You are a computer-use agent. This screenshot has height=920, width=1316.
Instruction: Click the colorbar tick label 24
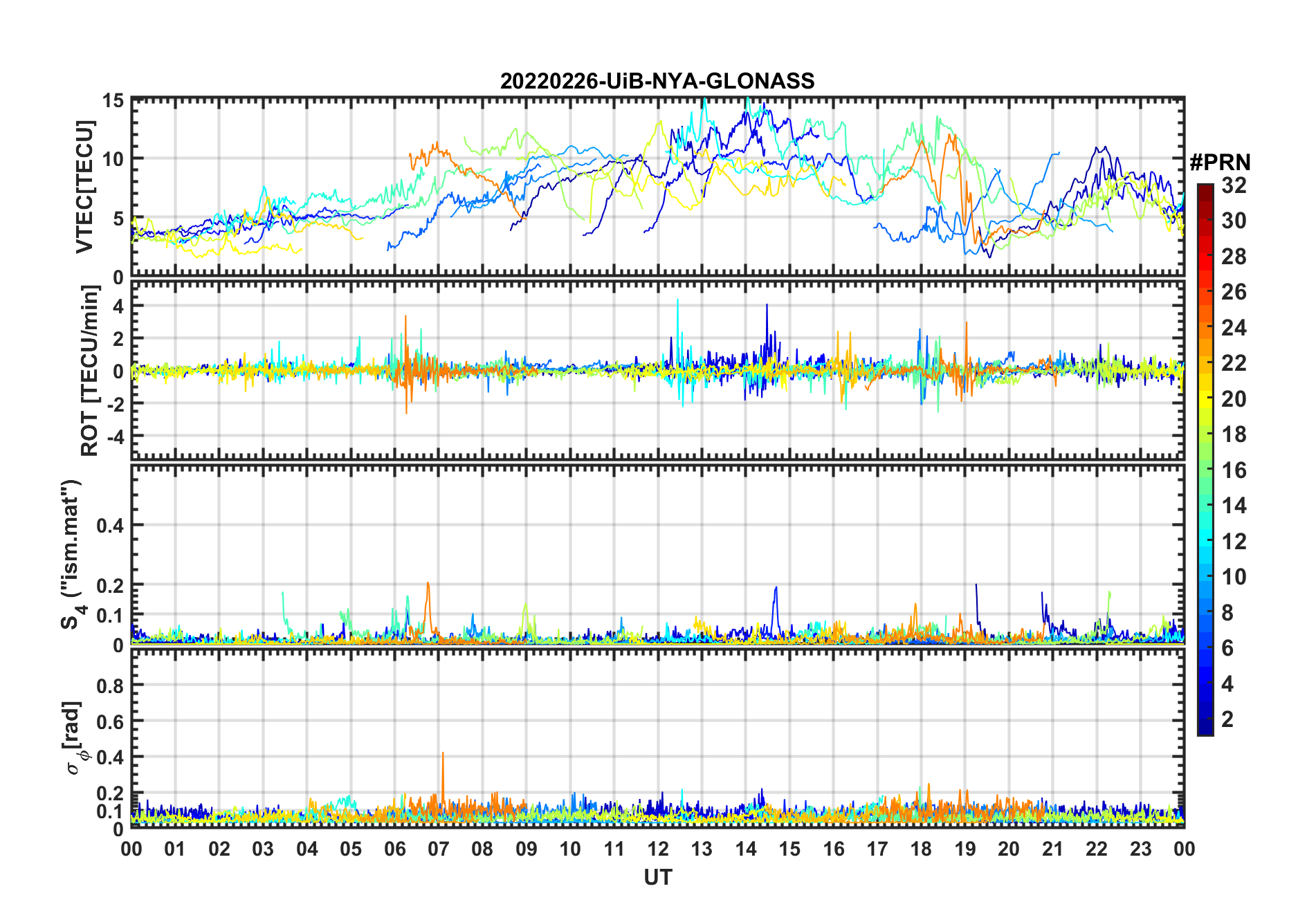tap(1234, 328)
